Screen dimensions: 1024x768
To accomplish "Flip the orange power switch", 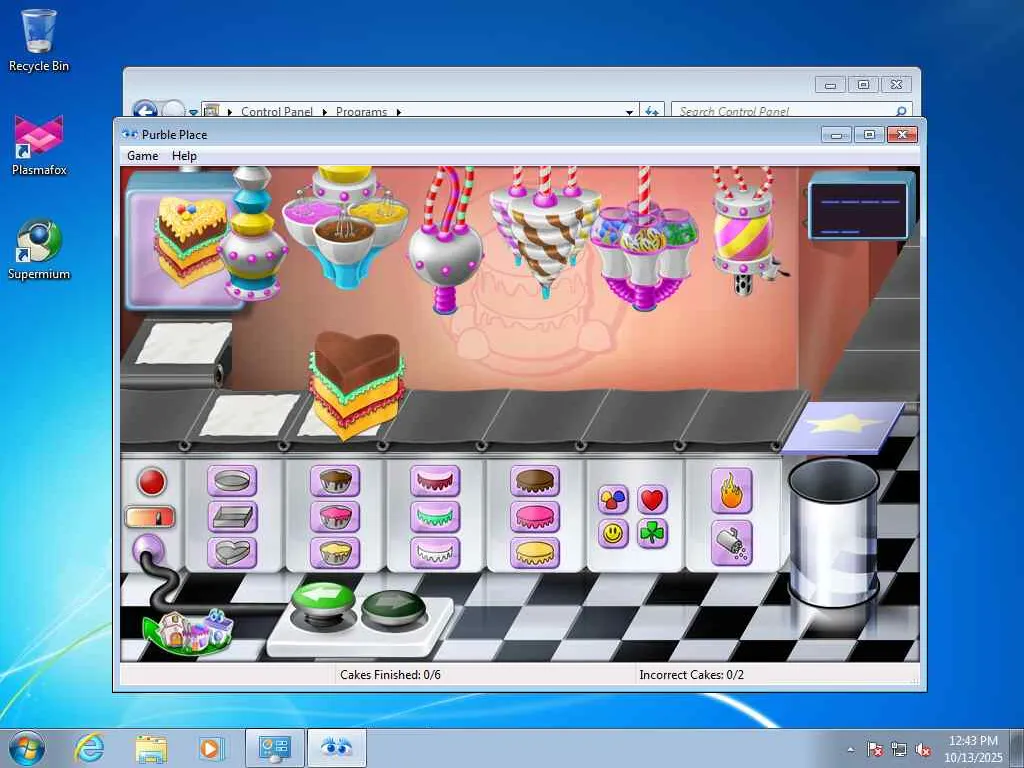I will pyautogui.click(x=150, y=517).
